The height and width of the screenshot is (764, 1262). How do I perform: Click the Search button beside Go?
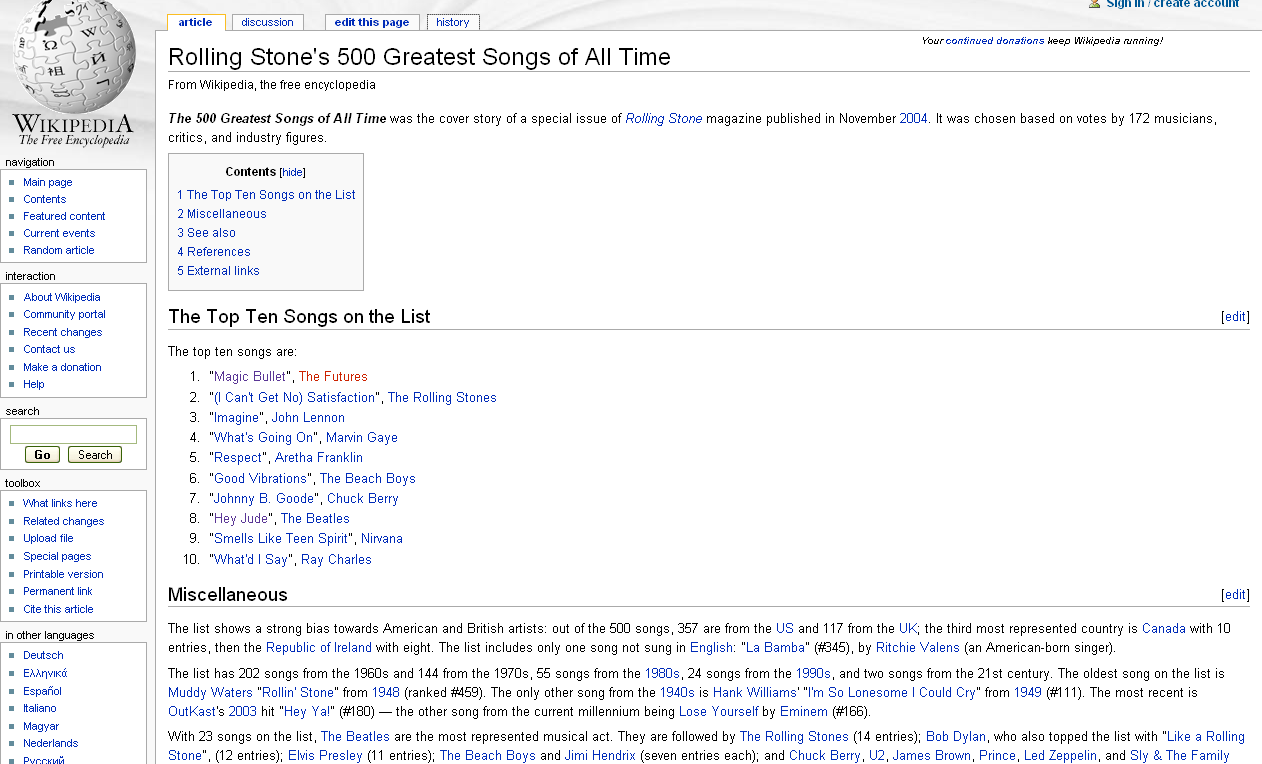(95, 455)
